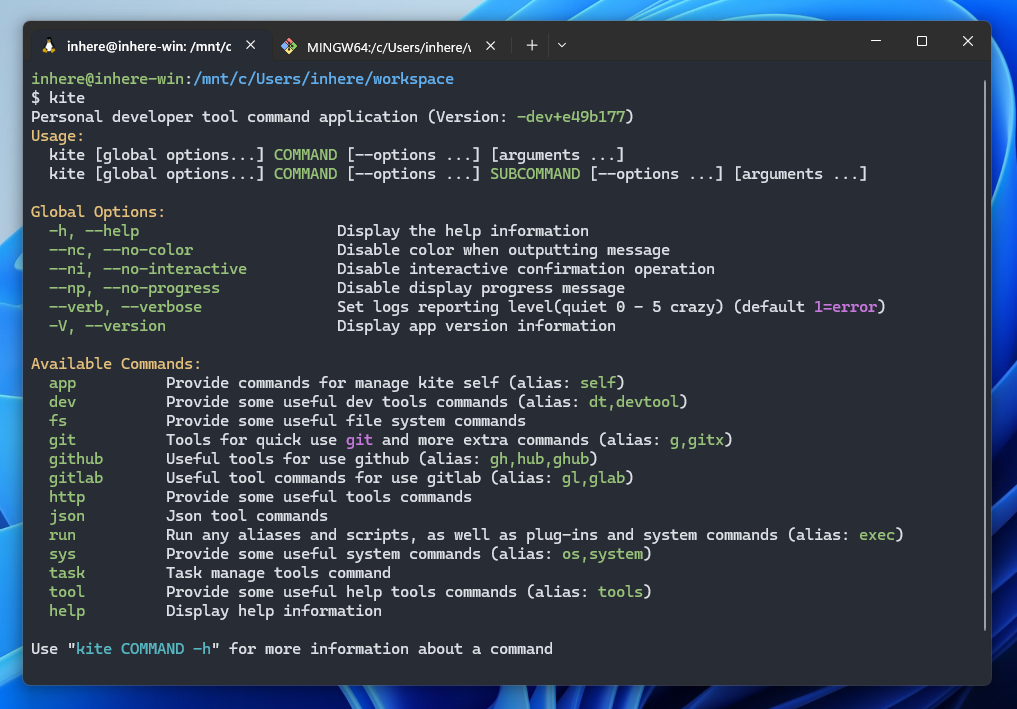Click the 'git' command name in list

pyautogui.click(x=62, y=440)
